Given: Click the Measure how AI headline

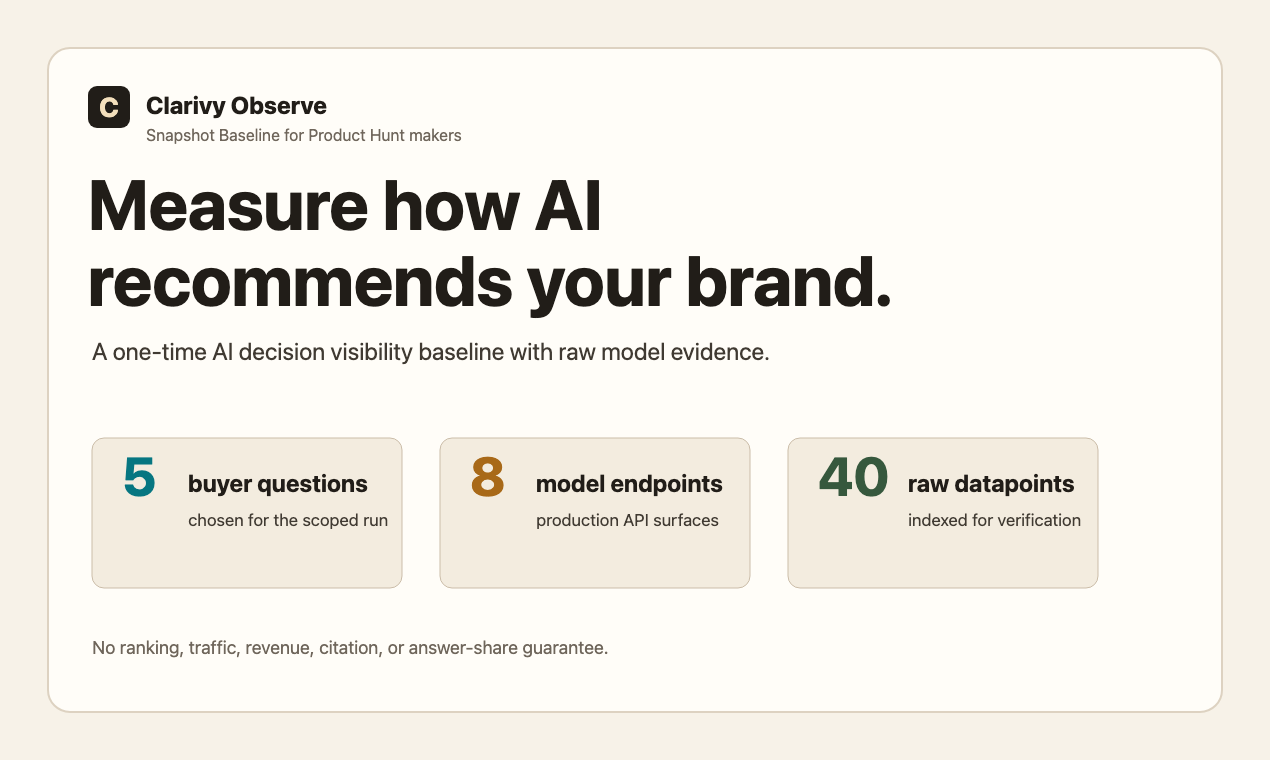Looking at the screenshot, I should pyautogui.click(x=345, y=206).
